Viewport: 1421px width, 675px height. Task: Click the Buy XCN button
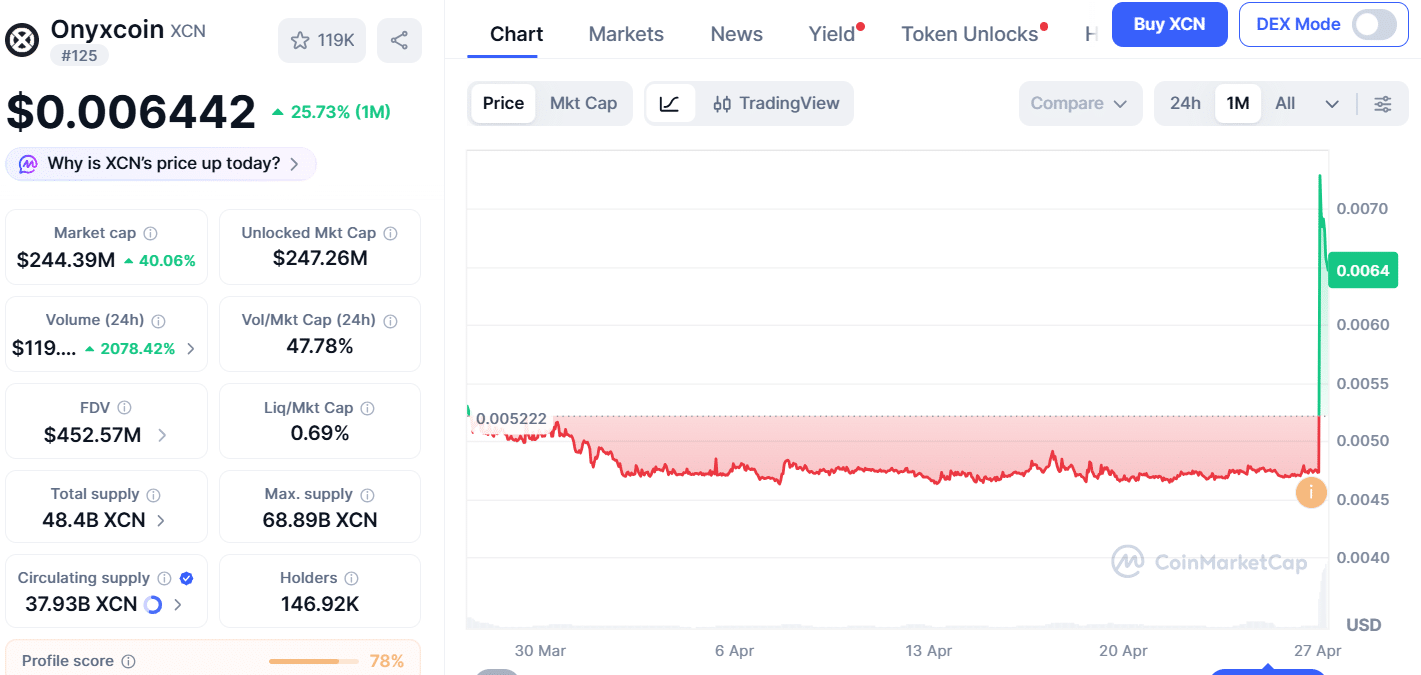tap(1169, 24)
